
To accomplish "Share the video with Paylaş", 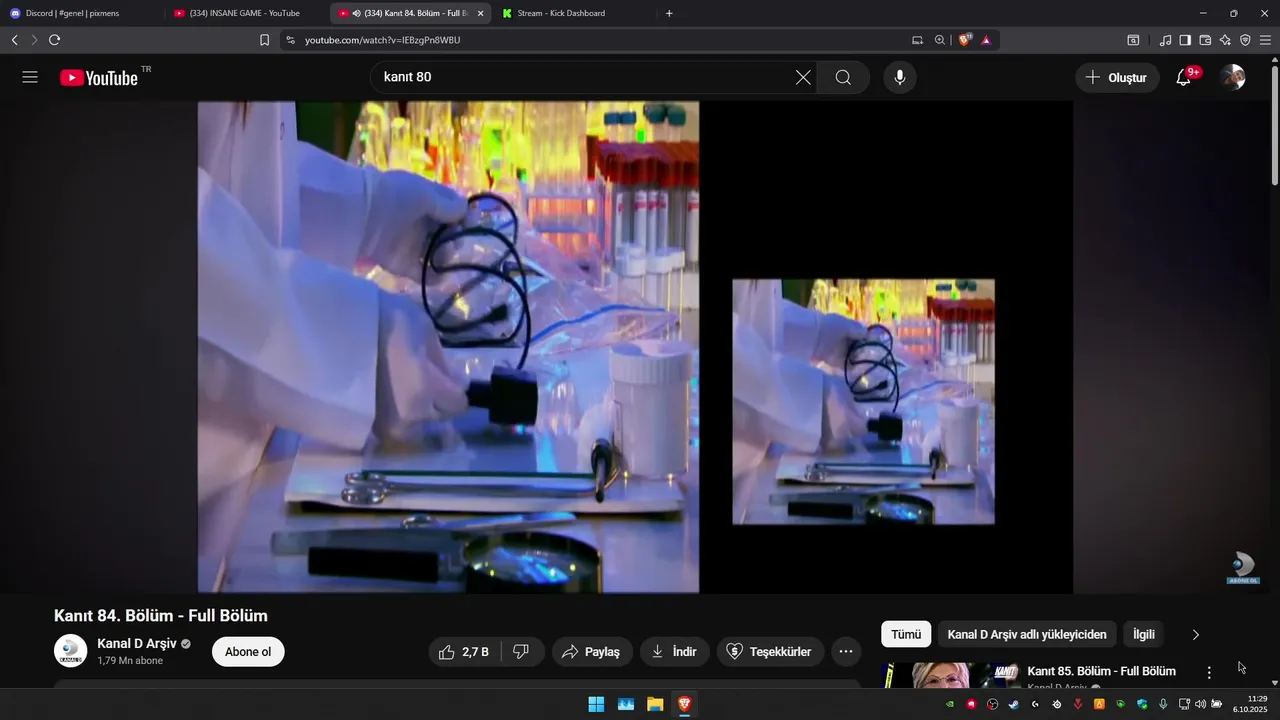I will (x=592, y=652).
